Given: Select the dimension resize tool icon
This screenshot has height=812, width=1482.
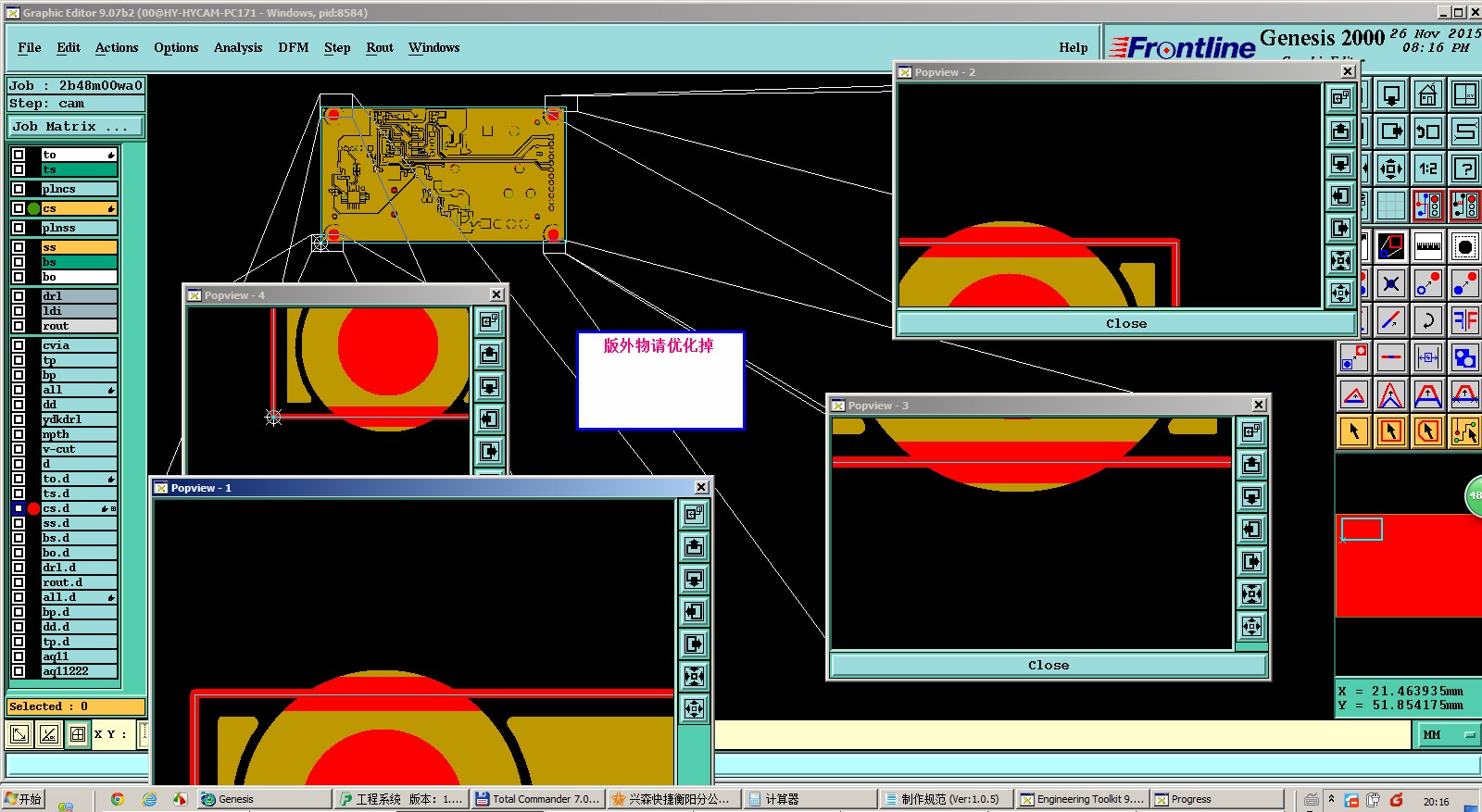Looking at the screenshot, I should (x=1427, y=357).
